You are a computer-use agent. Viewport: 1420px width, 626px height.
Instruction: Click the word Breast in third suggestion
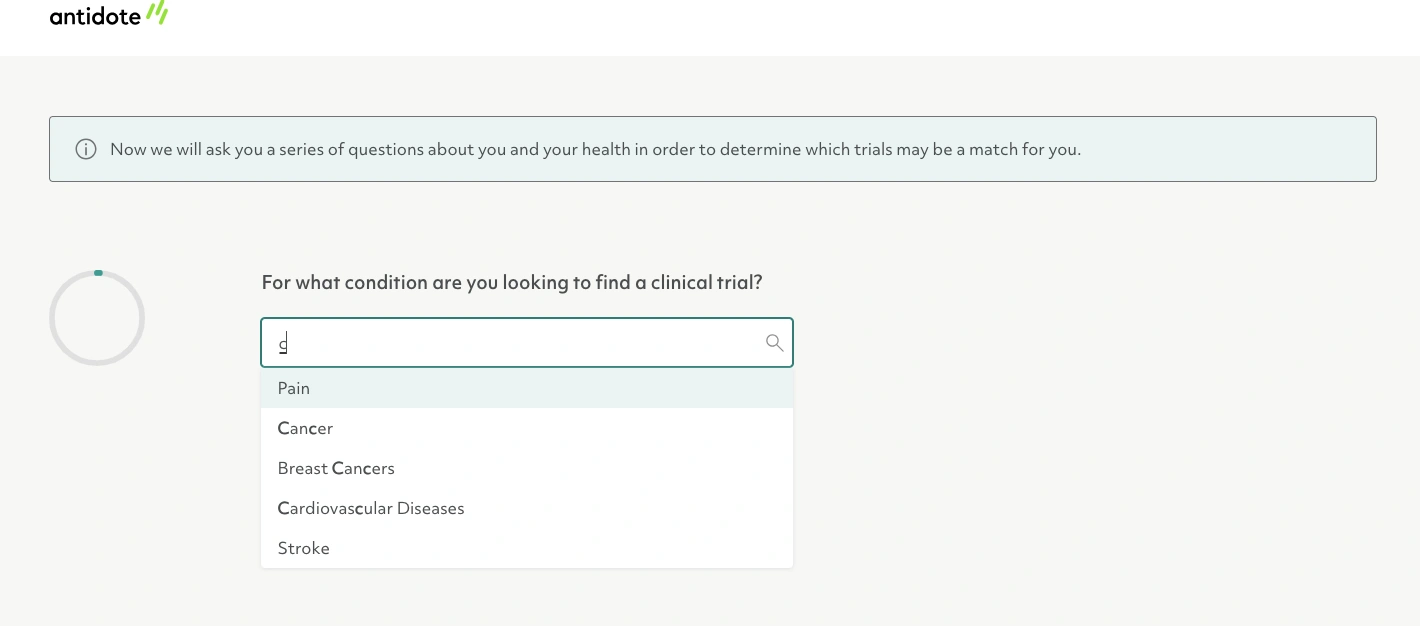coord(303,468)
